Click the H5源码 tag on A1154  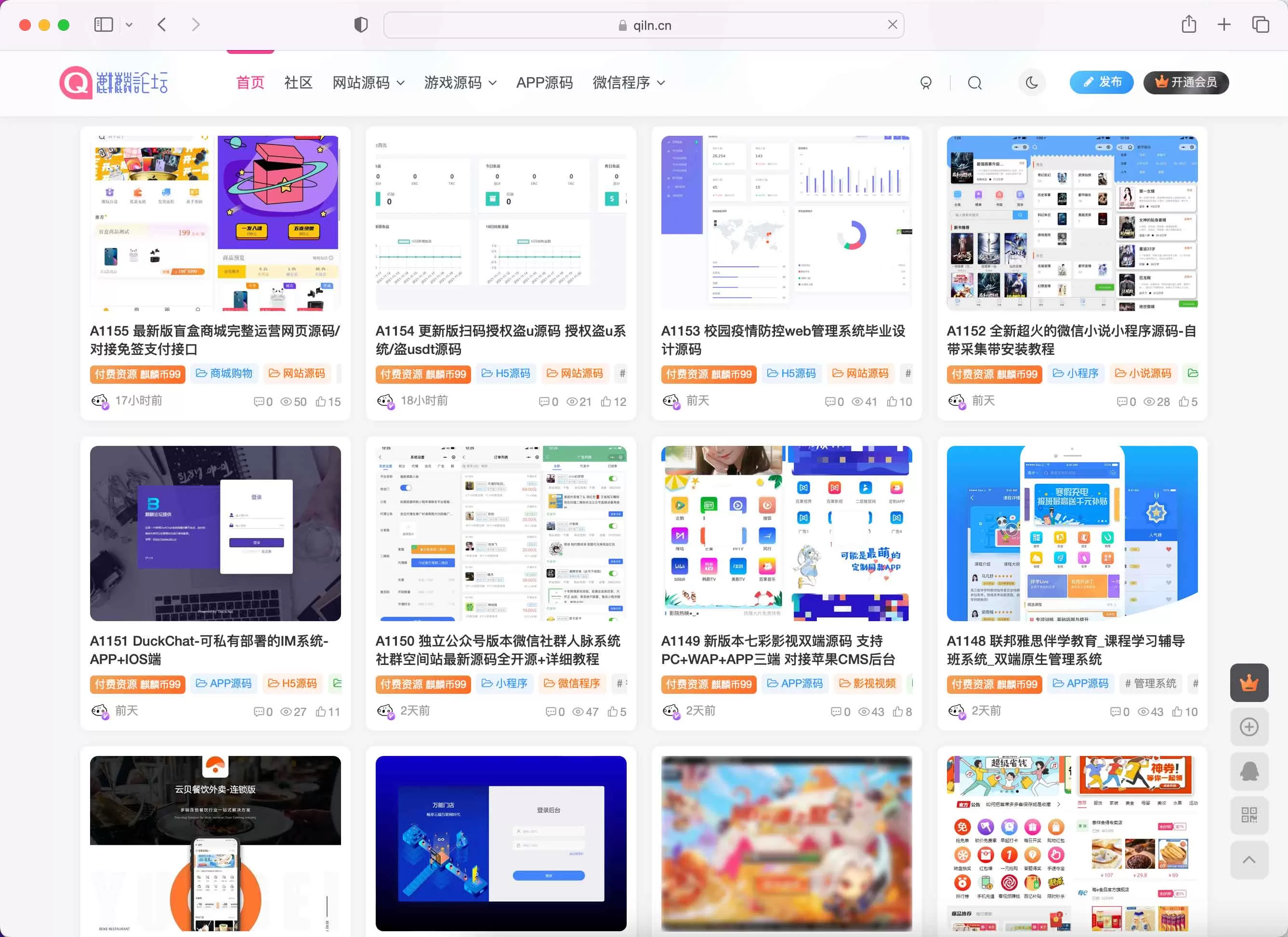tap(505, 374)
